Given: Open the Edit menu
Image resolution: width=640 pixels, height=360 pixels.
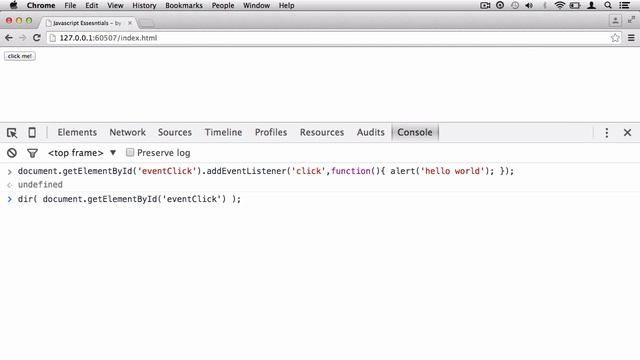Looking at the screenshot, I should [91, 5].
